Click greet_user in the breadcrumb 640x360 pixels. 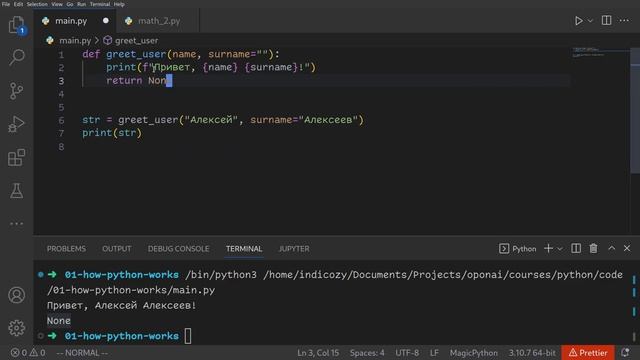[x=136, y=40]
